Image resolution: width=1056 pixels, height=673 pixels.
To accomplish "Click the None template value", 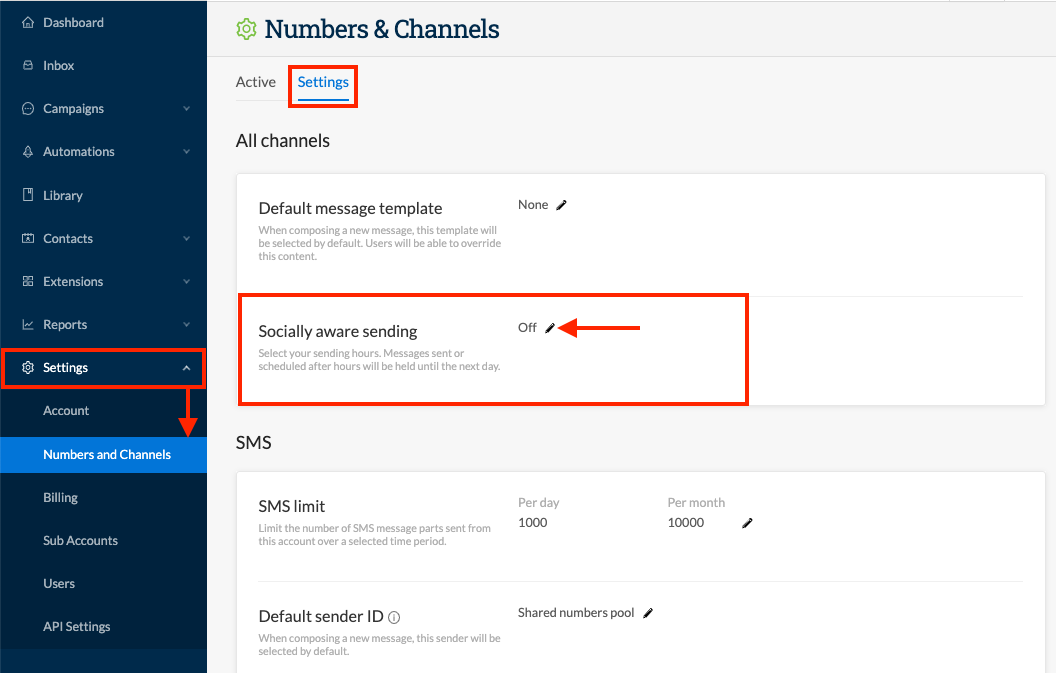I will [x=533, y=205].
